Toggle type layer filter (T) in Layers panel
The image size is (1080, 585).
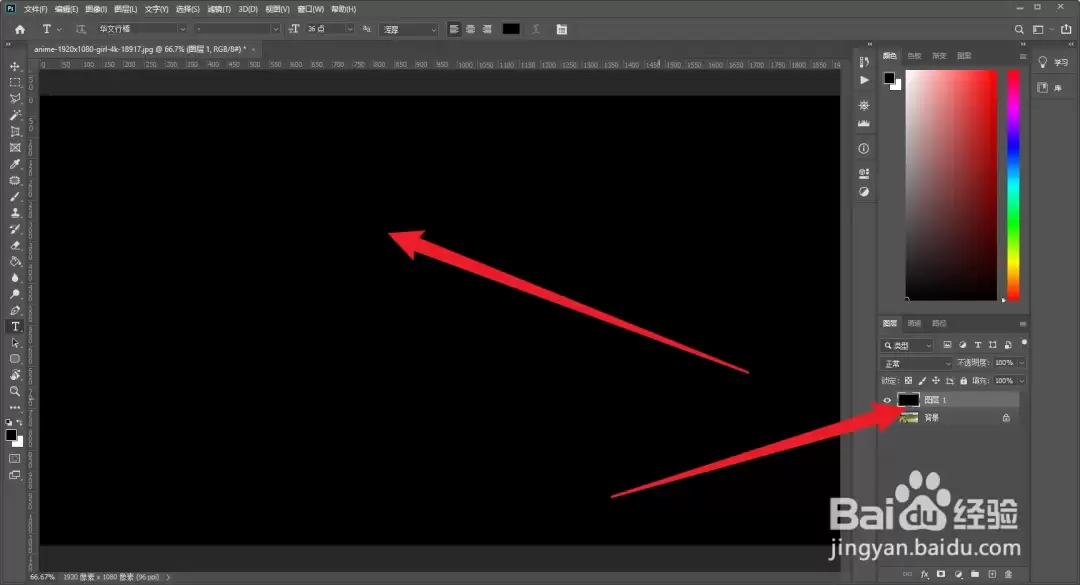coord(977,345)
